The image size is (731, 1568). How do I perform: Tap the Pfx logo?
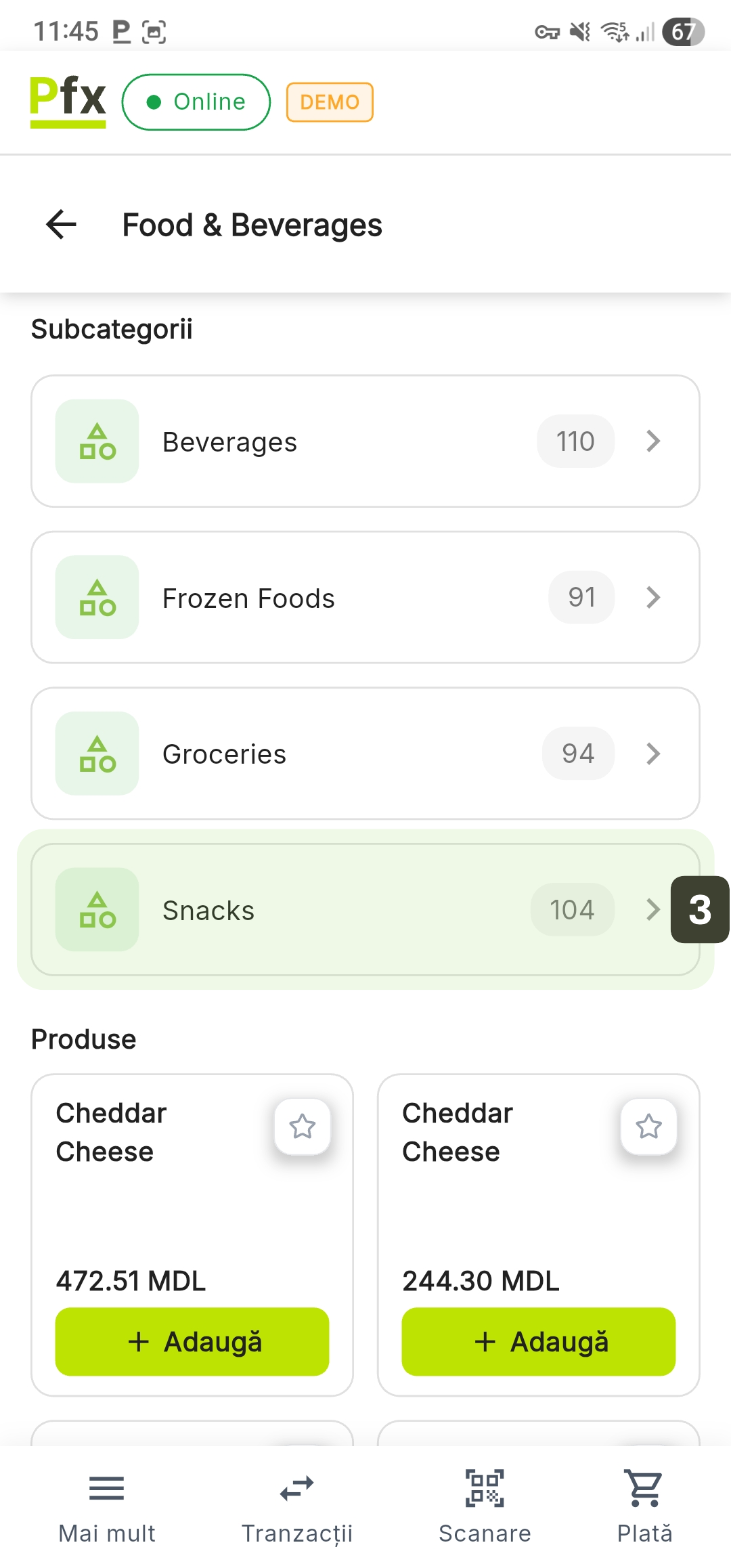(x=68, y=102)
